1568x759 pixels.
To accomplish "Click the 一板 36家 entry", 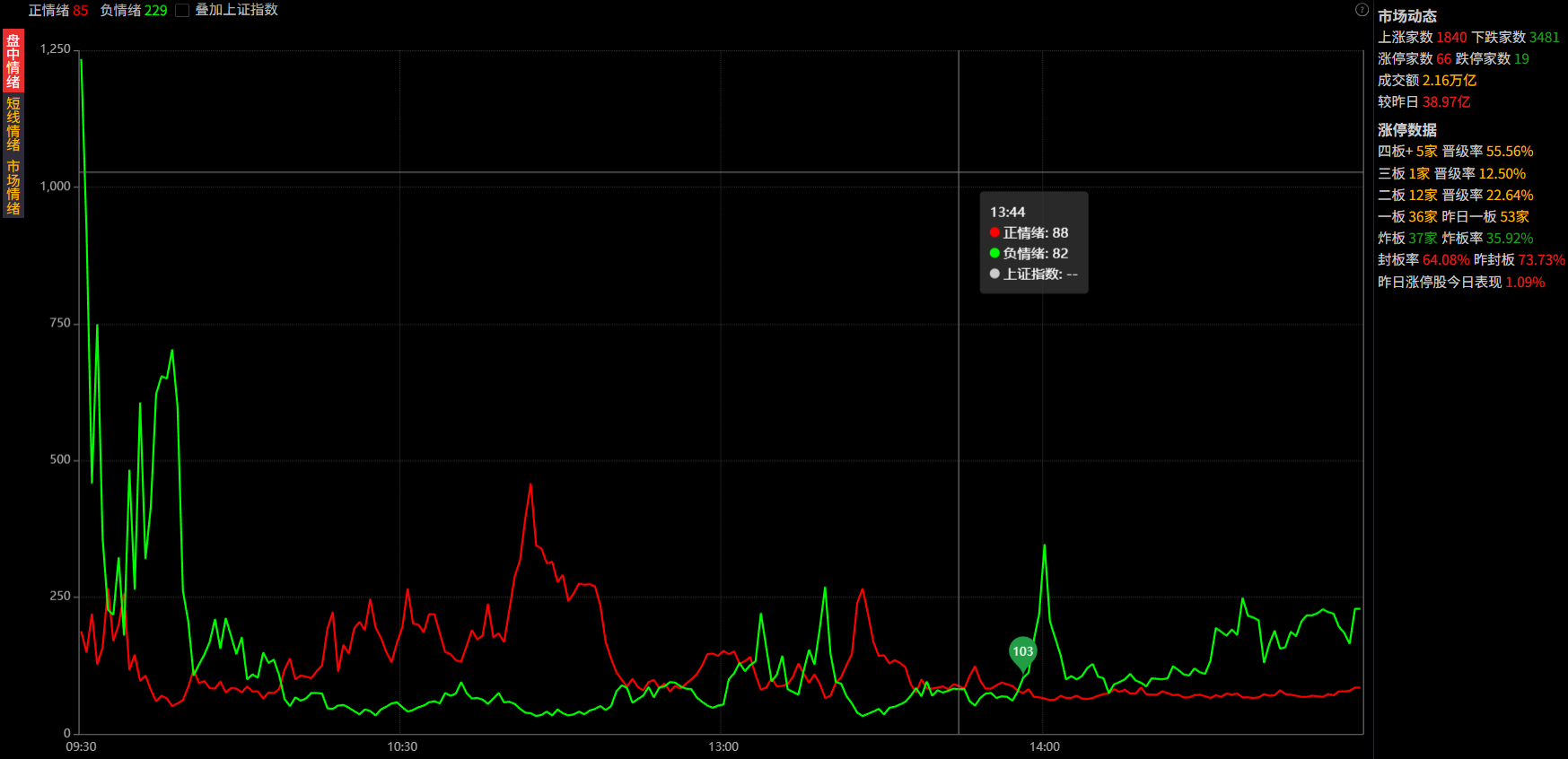I will click(x=1407, y=217).
